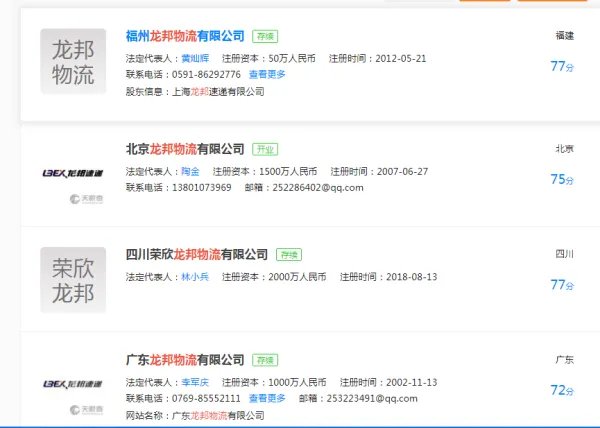Click the website name 广东龙邦物流有限公司
Screen dimensions: 600x428
tap(218, 416)
